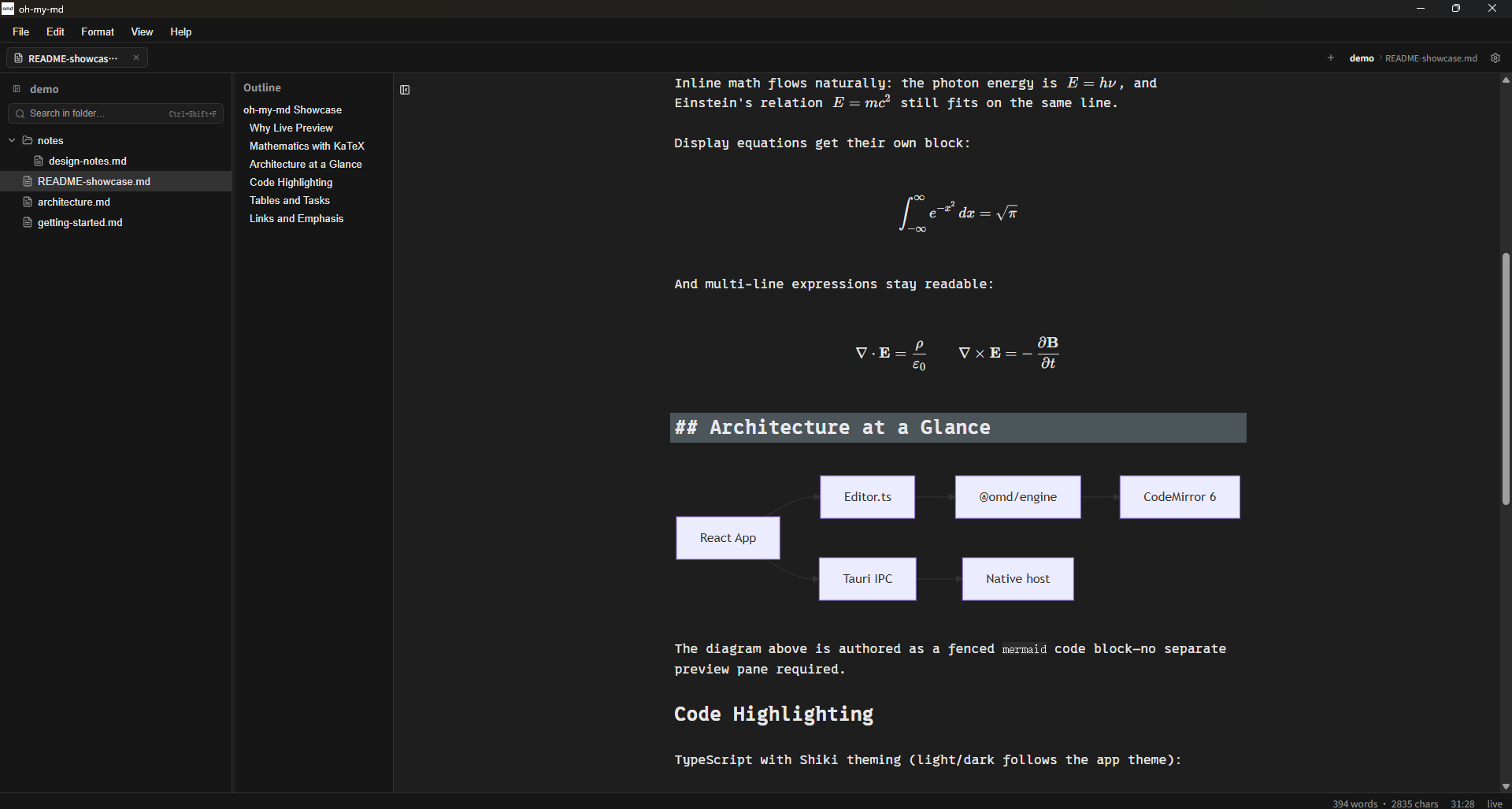Click the editor scrollbar up arrow
Image resolution: width=1512 pixels, height=809 pixels.
click(x=1506, y=80)
